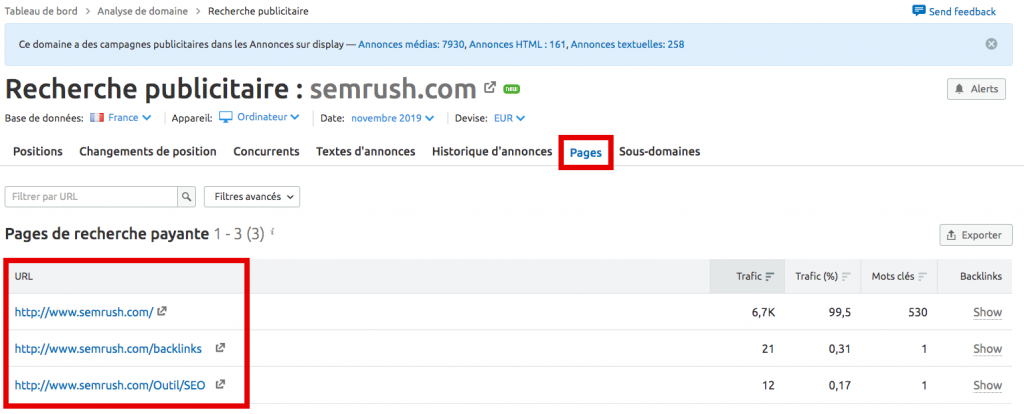The width and height of the screenshot is (1024, 414).
Task: Click traffic value 12
Action: click(768, 385)
